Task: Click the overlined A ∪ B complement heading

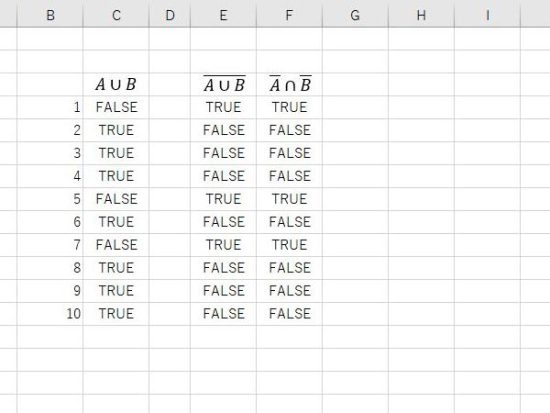Action: click(x=223, y=85)
